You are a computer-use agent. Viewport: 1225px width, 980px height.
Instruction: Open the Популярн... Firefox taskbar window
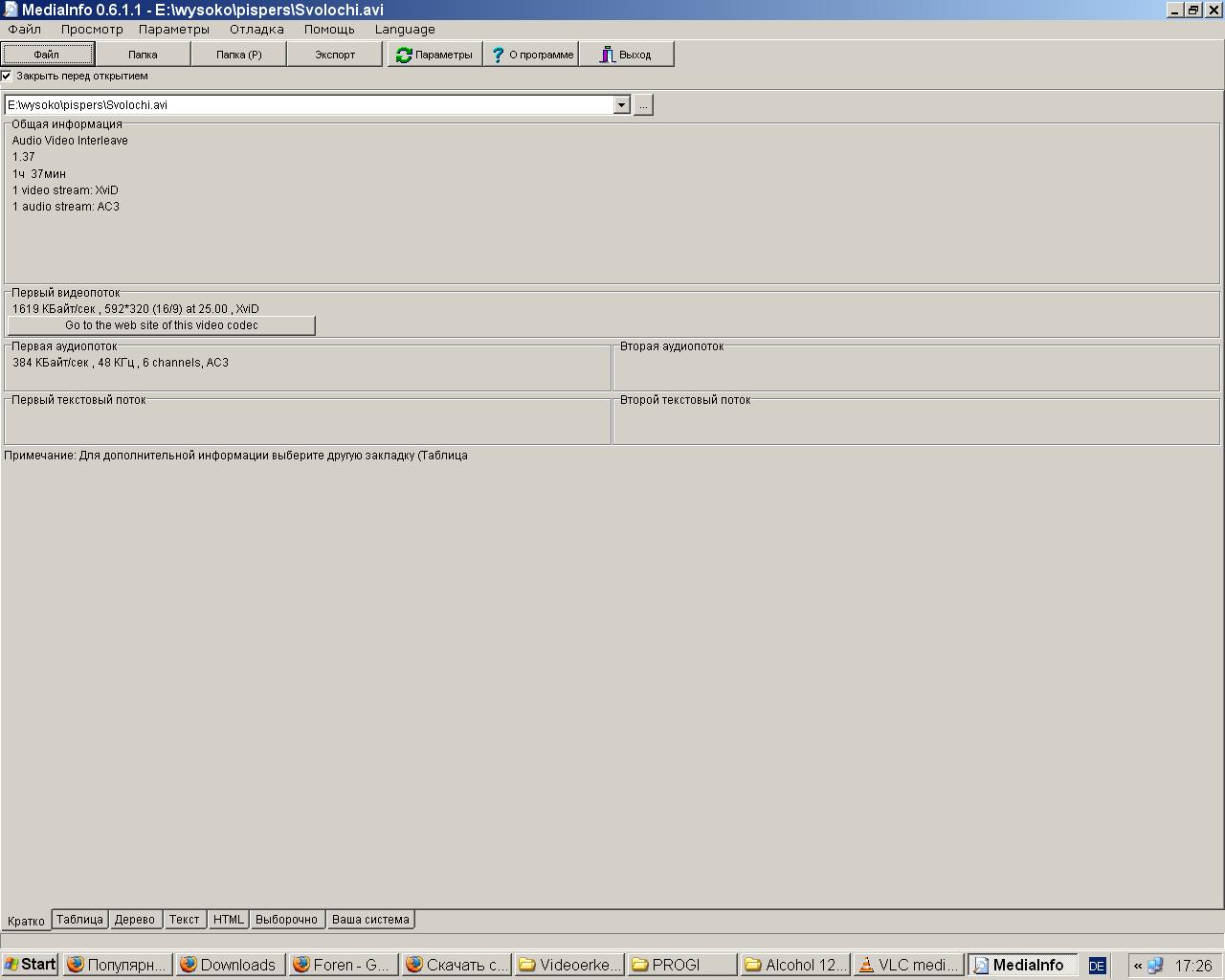click(x=119, y=965)
